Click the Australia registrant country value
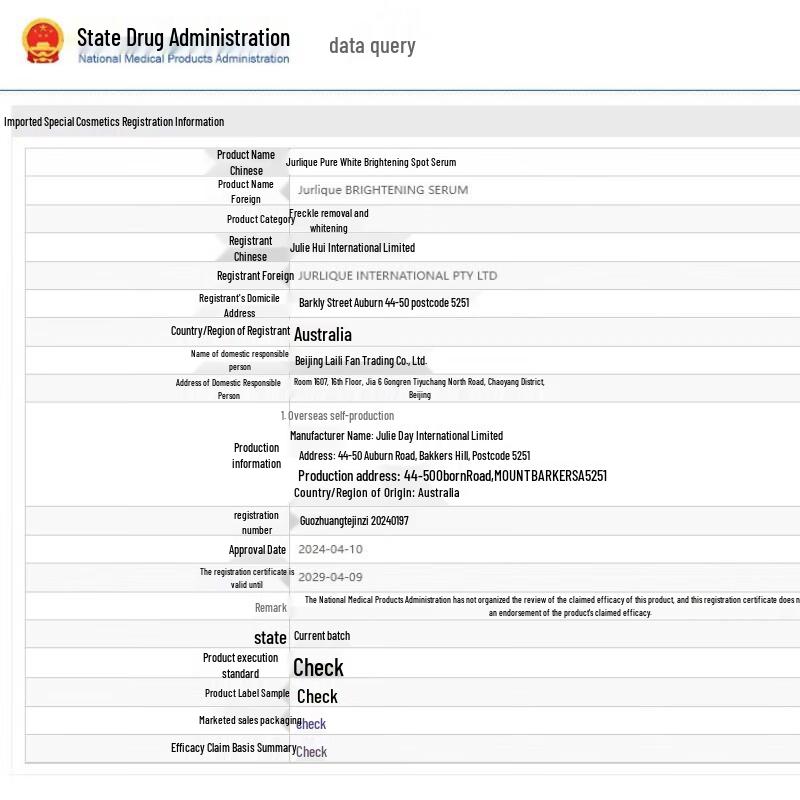The width and height of the screenshot is (800, 800). (323, 335)
